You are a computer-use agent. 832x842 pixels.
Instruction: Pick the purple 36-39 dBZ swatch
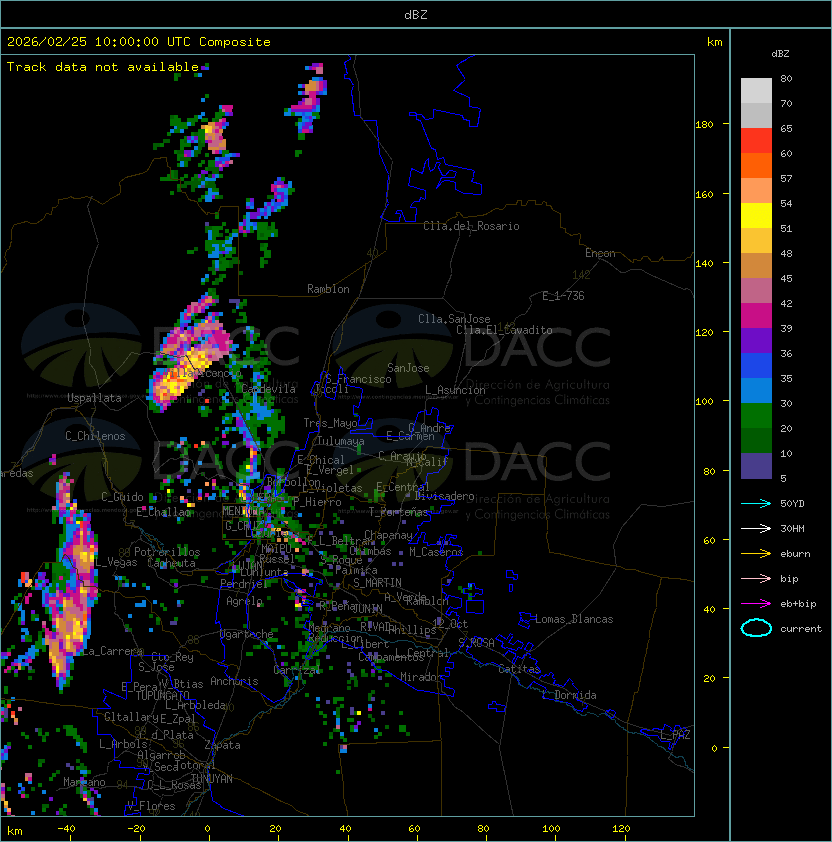click(x=756, y=340)
